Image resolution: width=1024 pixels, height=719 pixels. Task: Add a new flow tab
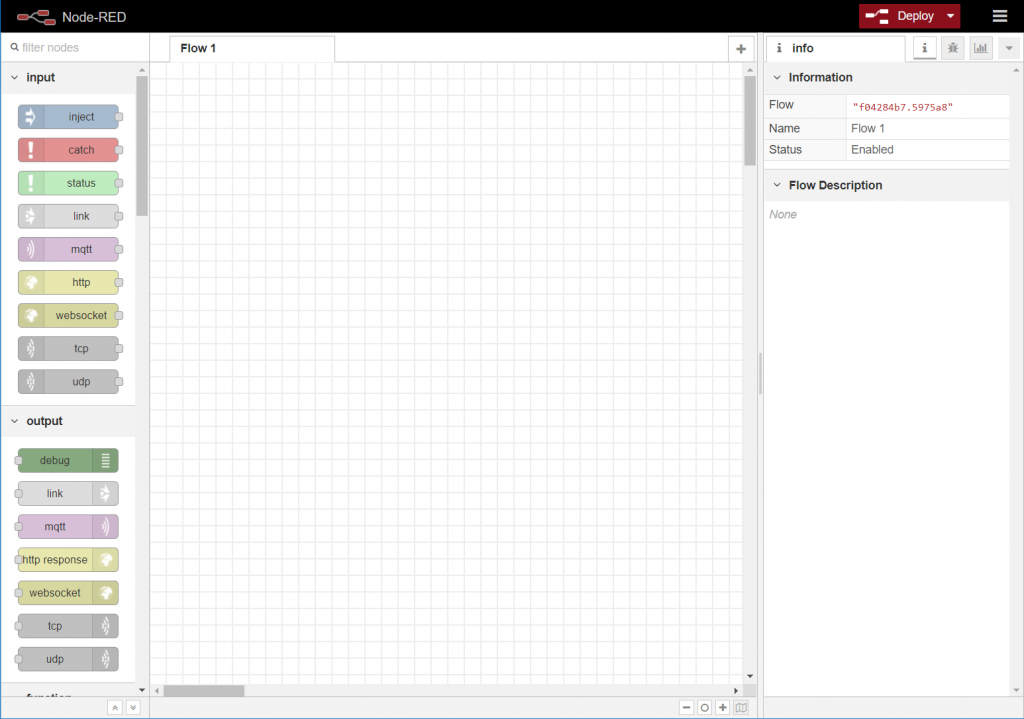click(x=741, y=49)
